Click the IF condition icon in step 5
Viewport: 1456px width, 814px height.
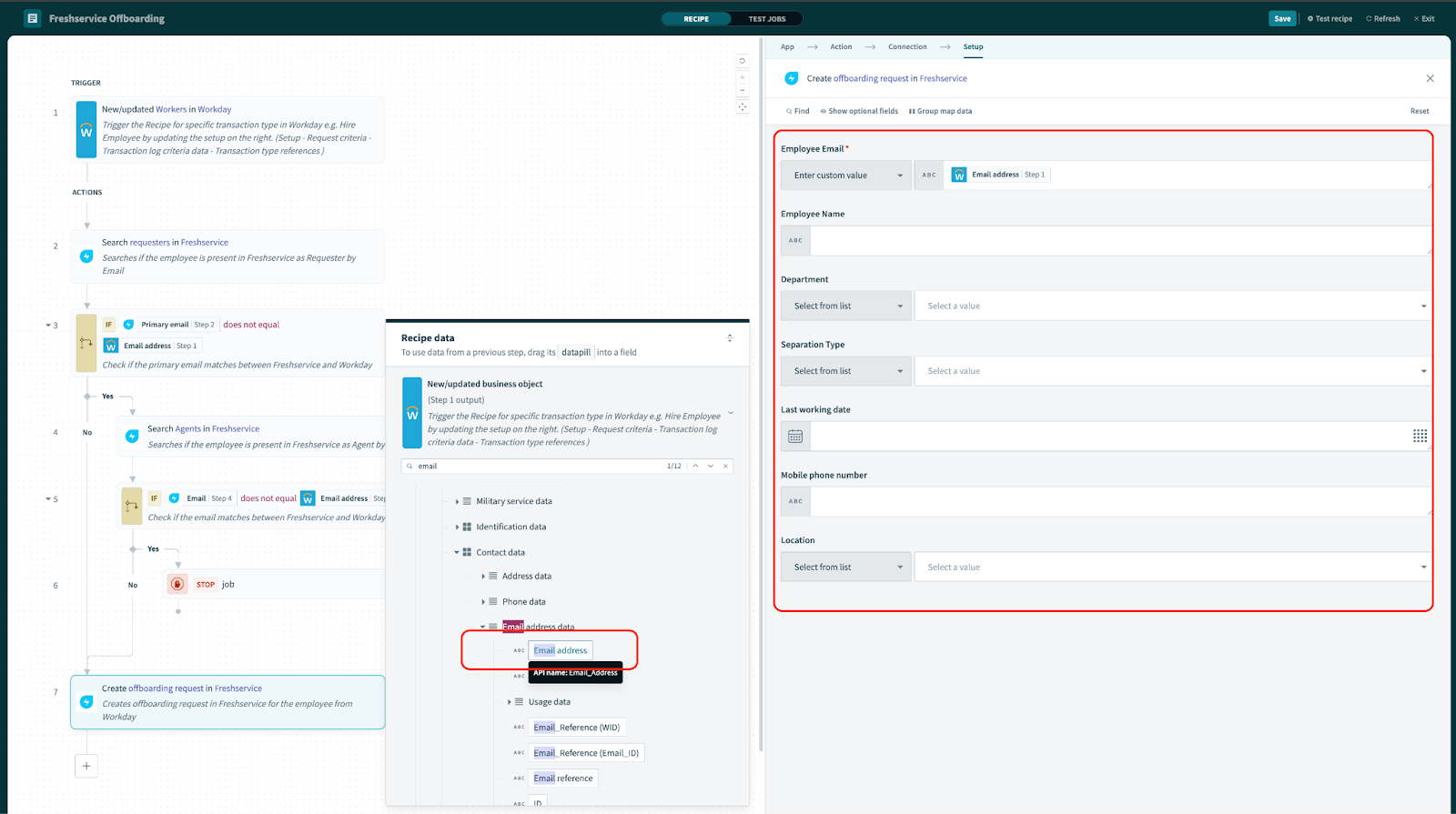pos(131,506)
